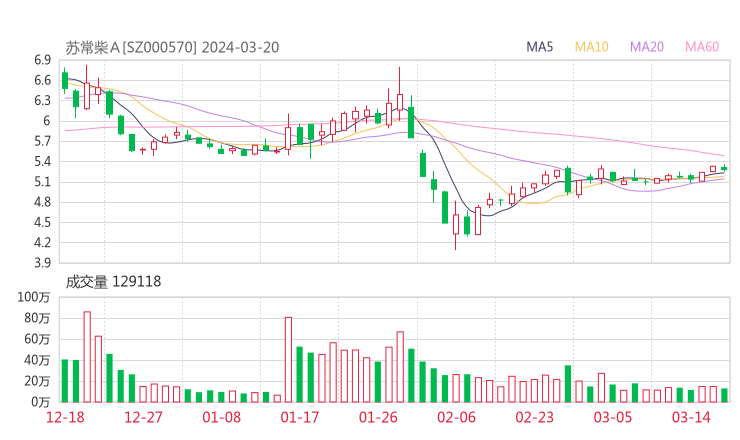Click the 01-17 date axis label
The image size is (740, 440).
(x=300, y=417)
